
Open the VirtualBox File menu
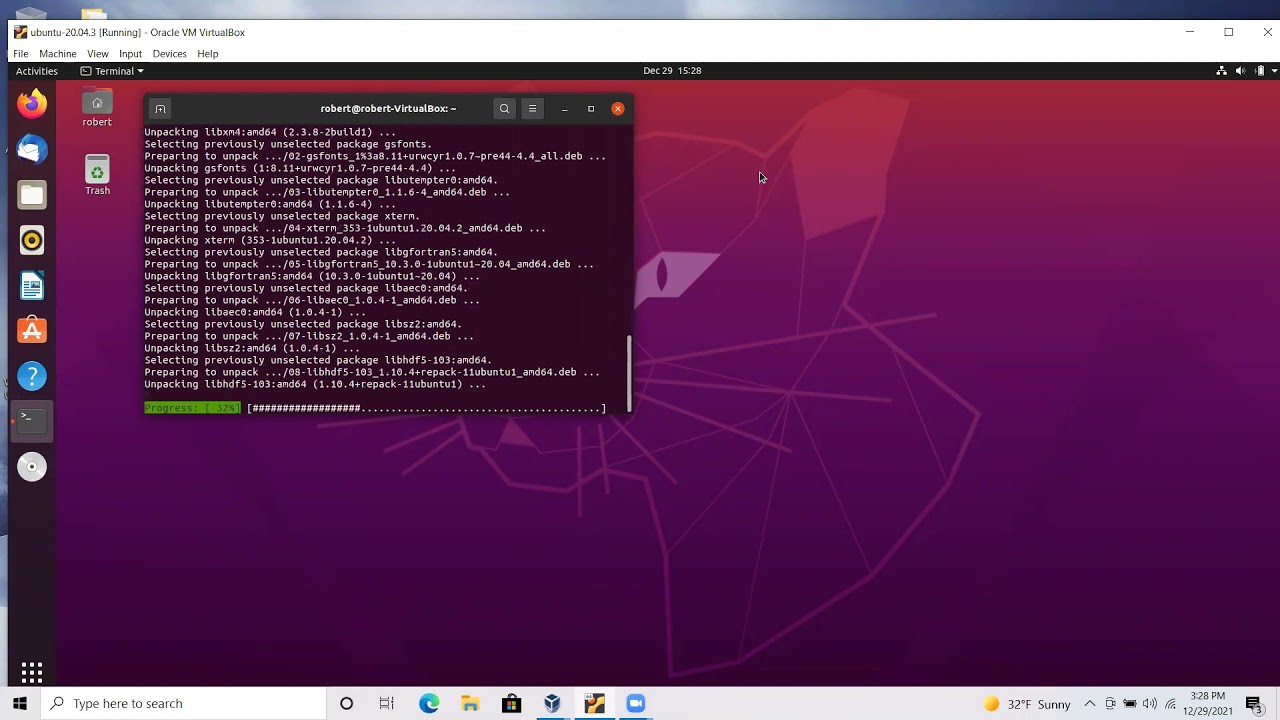point(20,54)
